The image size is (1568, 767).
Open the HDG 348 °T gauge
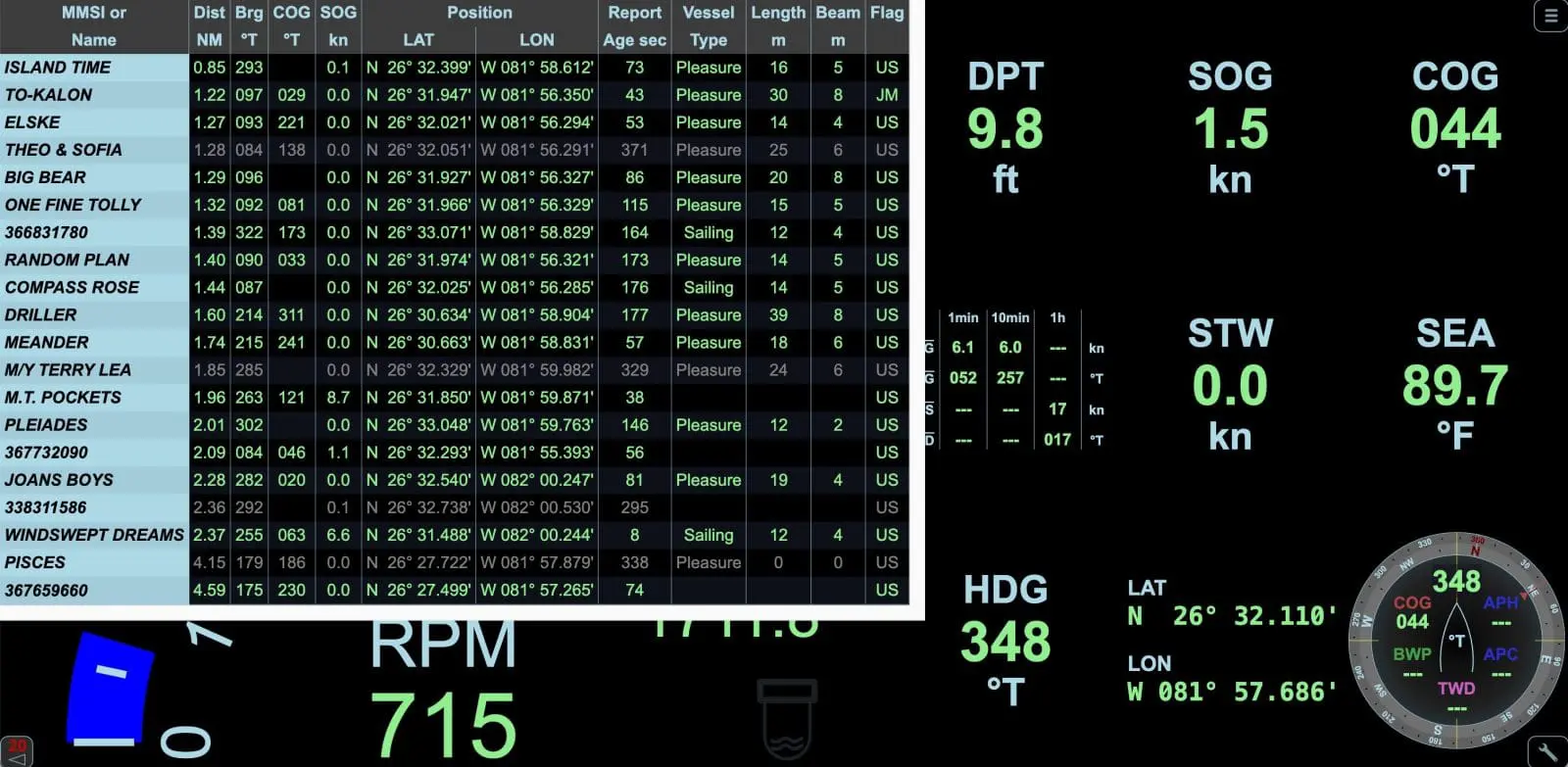[x=1005, y=641]
